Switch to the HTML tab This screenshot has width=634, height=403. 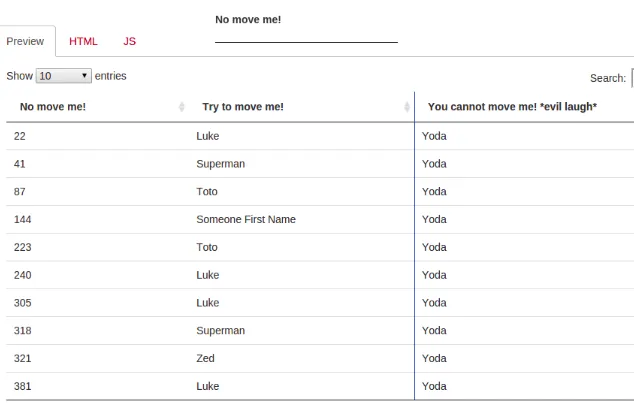(x=83, y=41)
